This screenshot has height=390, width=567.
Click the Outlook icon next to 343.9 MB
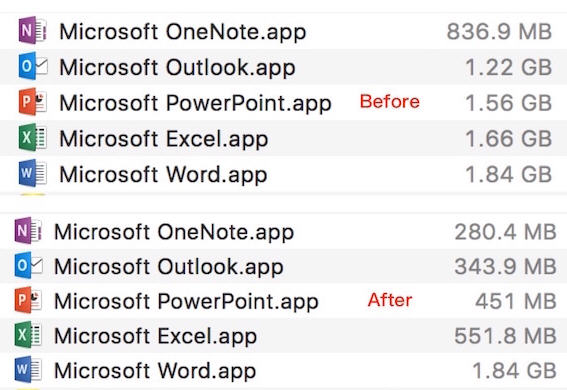click(29, 266)
